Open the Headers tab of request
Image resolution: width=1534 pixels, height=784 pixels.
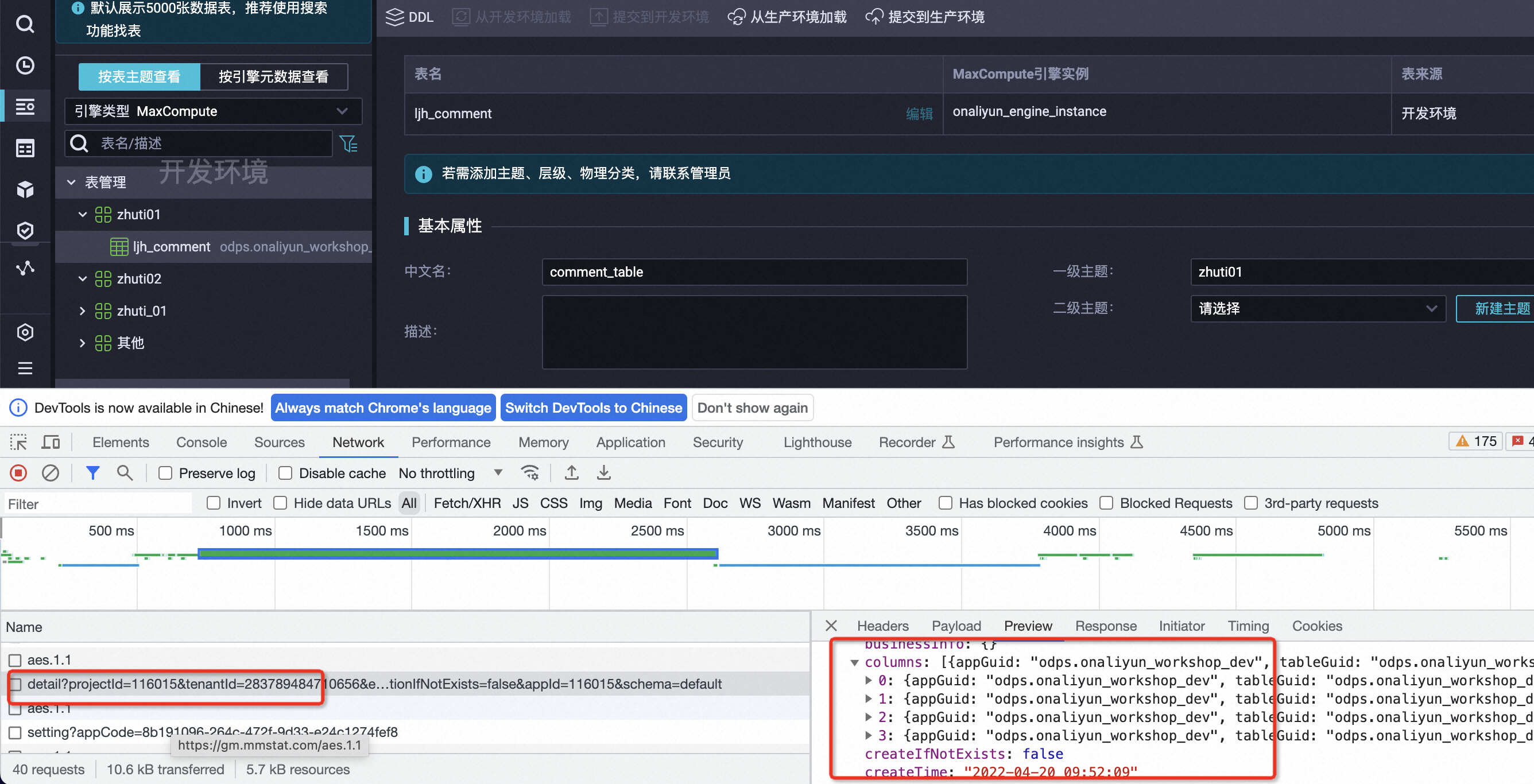point(882,626)
